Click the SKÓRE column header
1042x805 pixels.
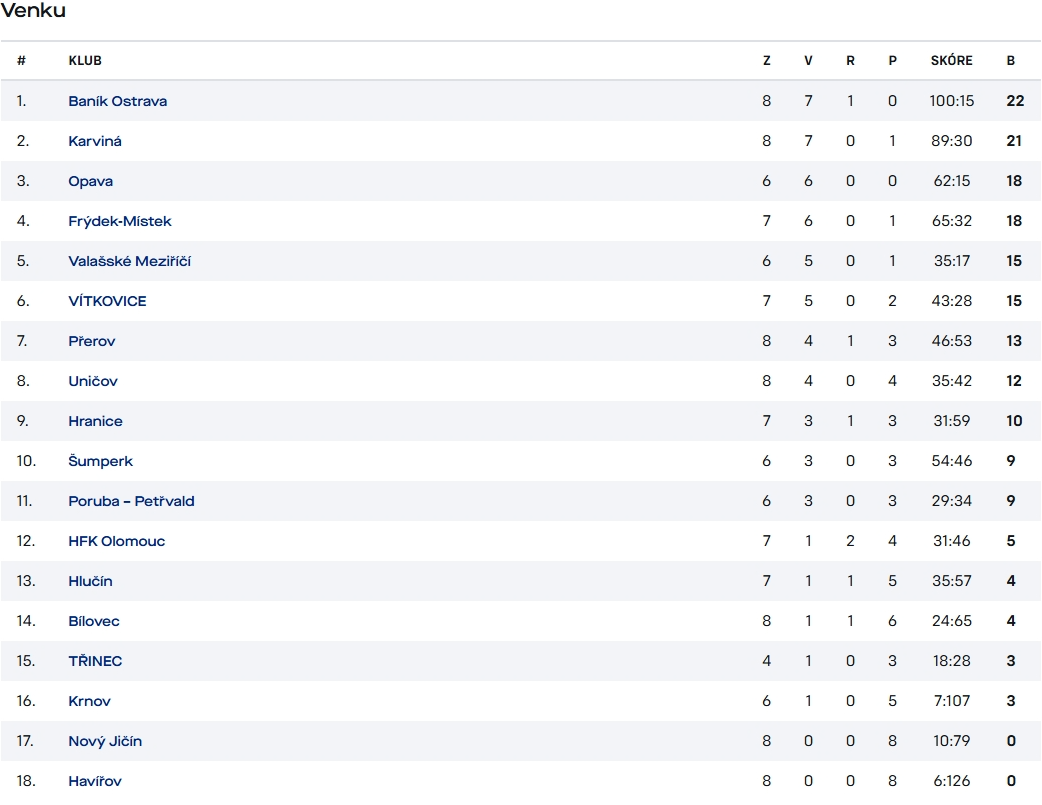point(951,61)
